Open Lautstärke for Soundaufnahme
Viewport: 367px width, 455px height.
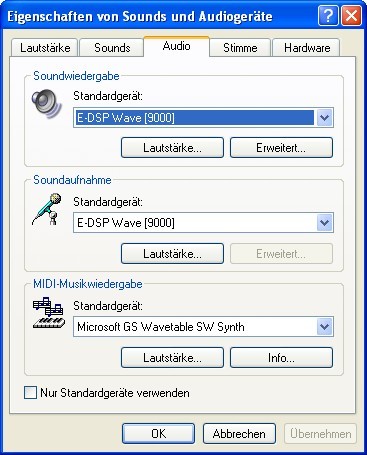[x=172, y=254]
